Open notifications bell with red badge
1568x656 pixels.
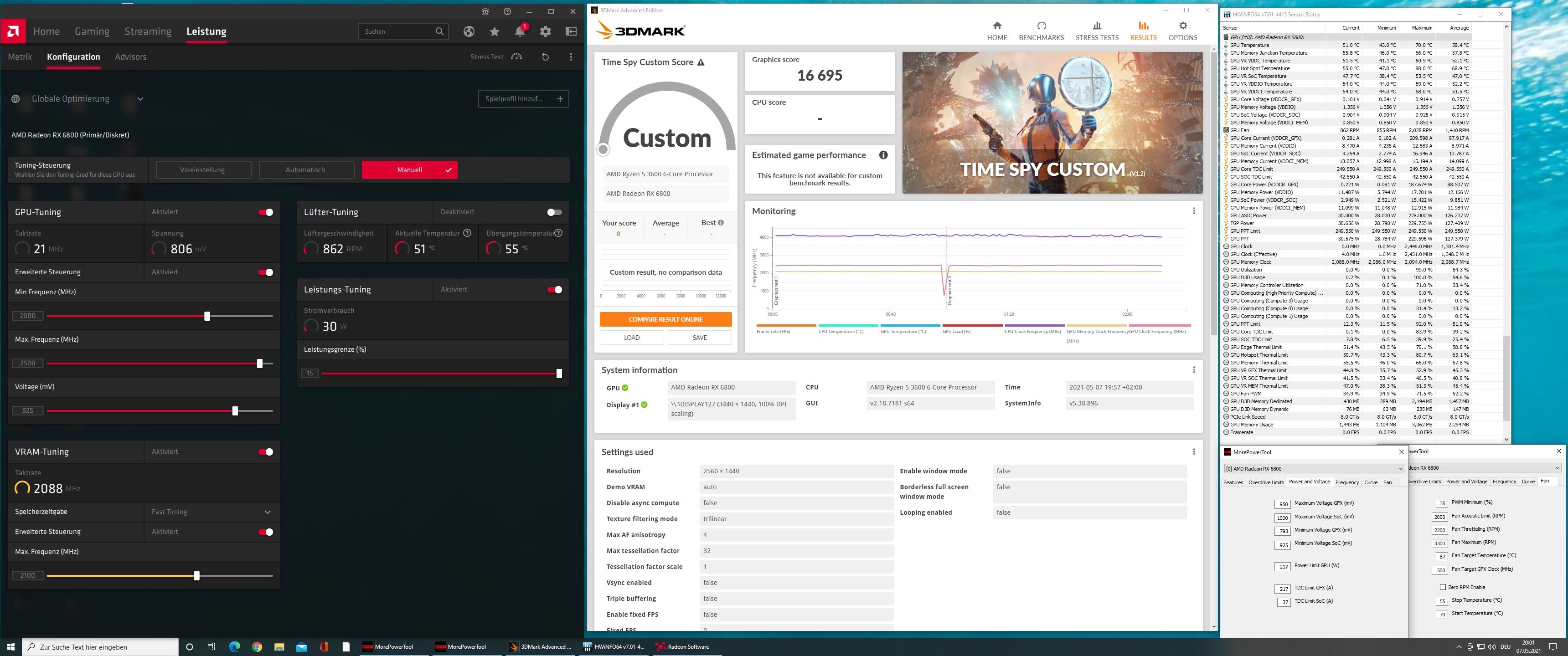coord(520,31)
